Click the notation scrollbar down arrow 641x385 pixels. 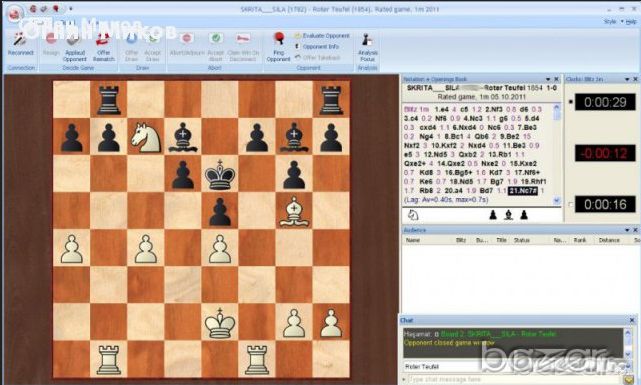(556, 200)
